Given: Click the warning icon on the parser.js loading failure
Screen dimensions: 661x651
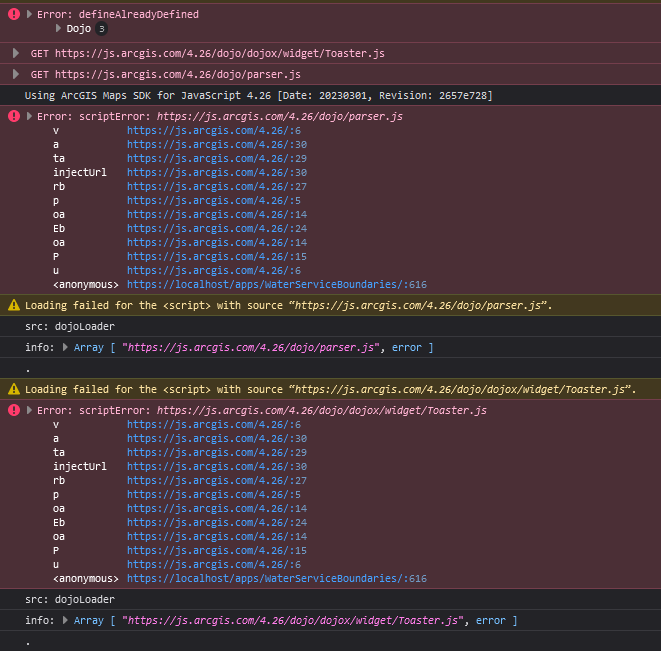Looking at the screenshot, I should [14, 305].
